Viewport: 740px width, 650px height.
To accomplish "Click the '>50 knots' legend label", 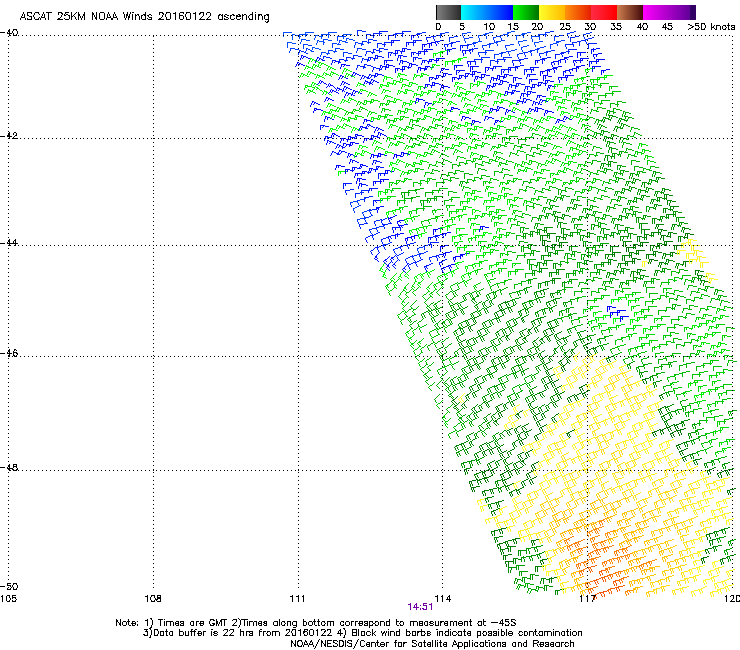I will coord(711,27).
